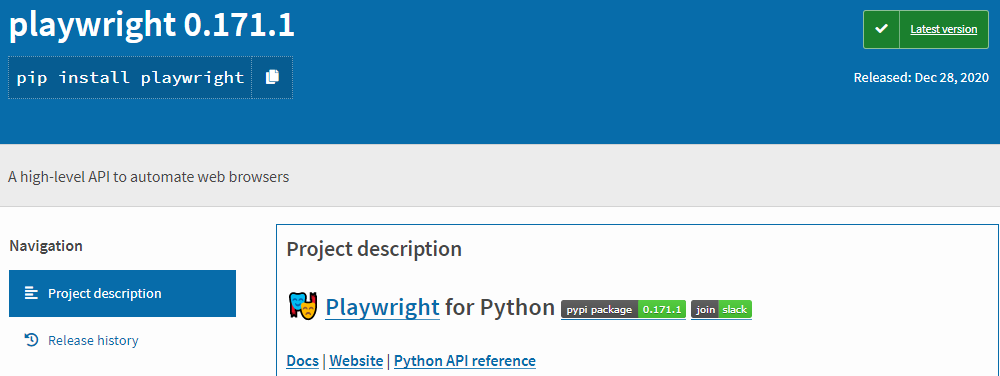
Task: Open the pypi package badge
Action: click(x=623, y=310)
